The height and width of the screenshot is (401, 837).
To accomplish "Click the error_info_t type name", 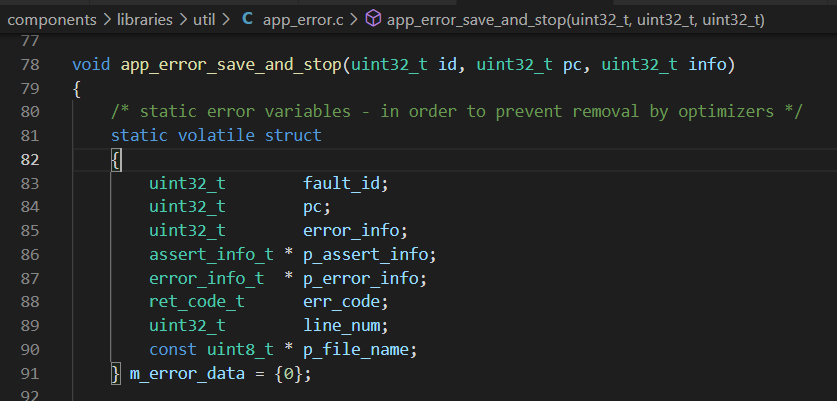I will coord(207,278).
